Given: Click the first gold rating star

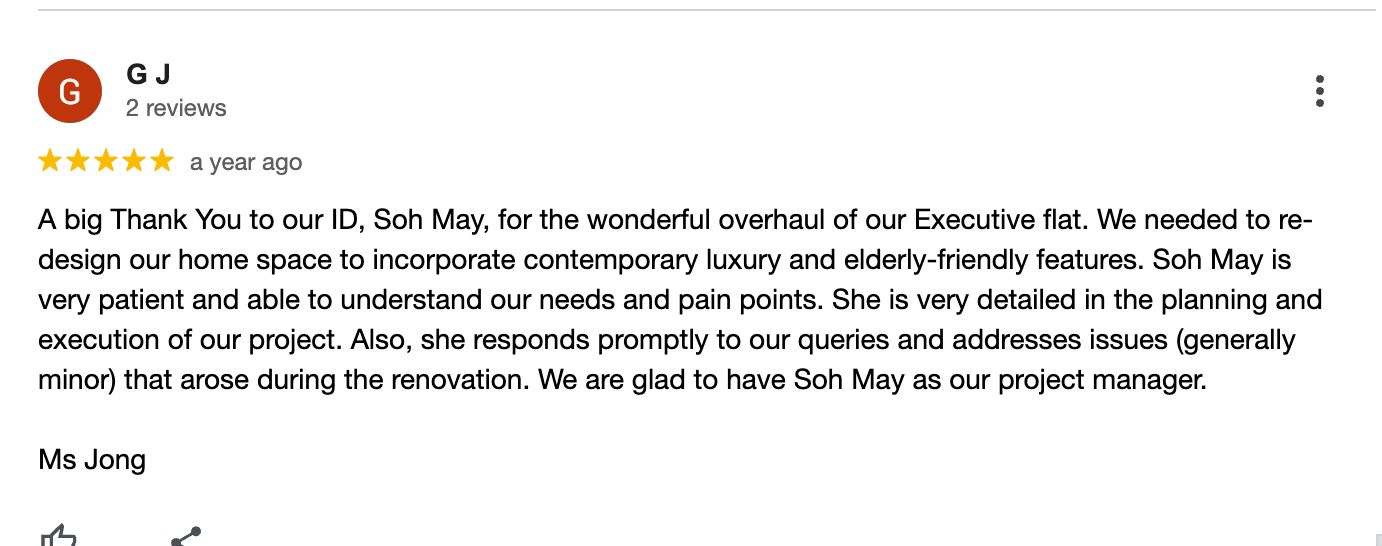Looking at the screenshot, I should [x=50, y=161].
